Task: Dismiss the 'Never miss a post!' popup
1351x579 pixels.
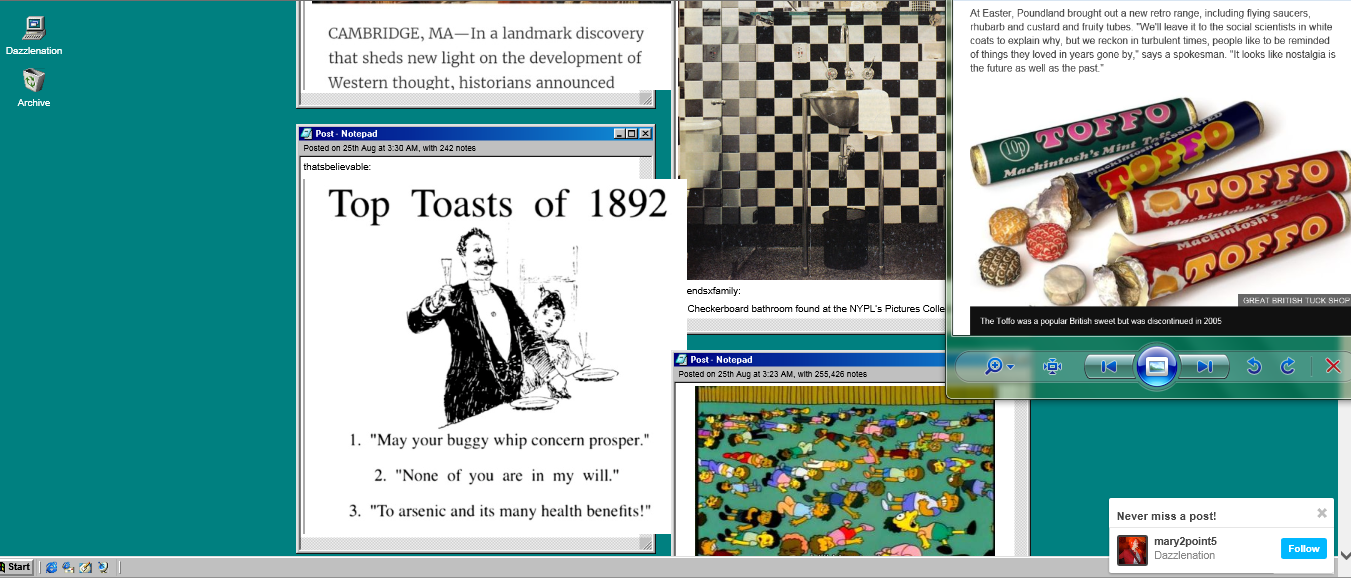Action: (x=1322, y=513)
